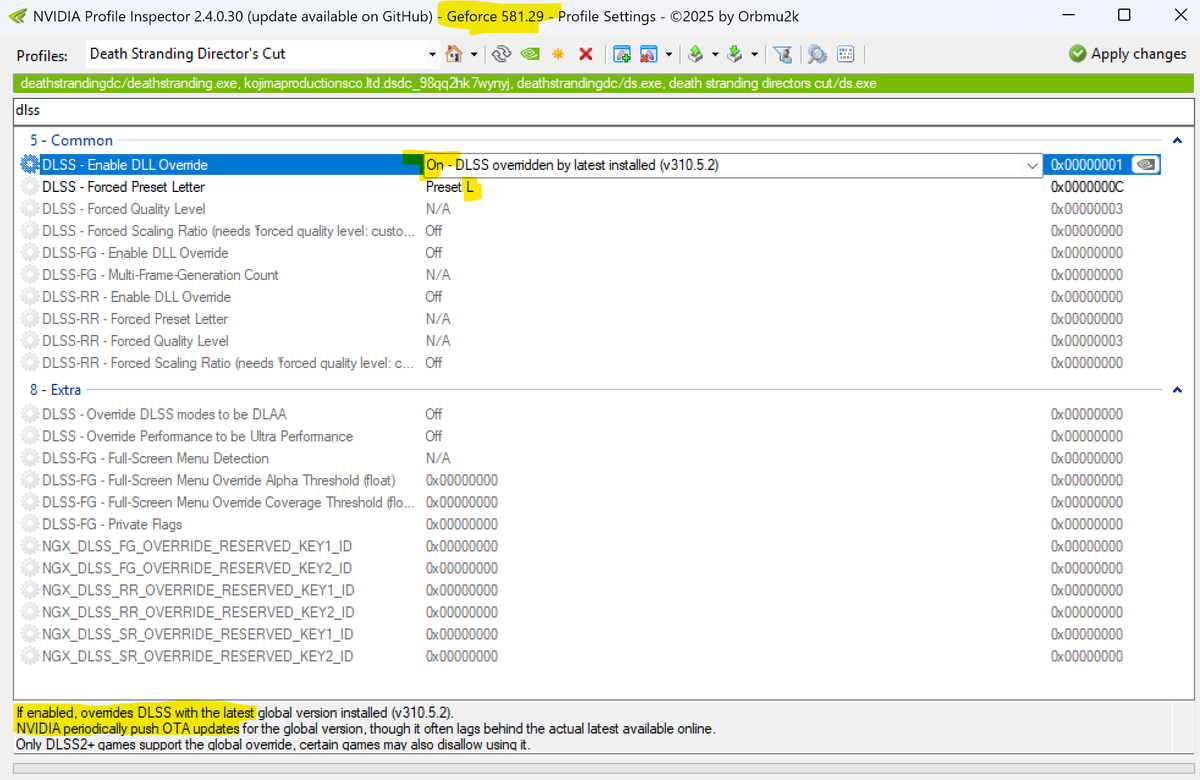Click the 8 - Extra section header
Viewport: 1200px width, 780px height.
click(55, 390)
